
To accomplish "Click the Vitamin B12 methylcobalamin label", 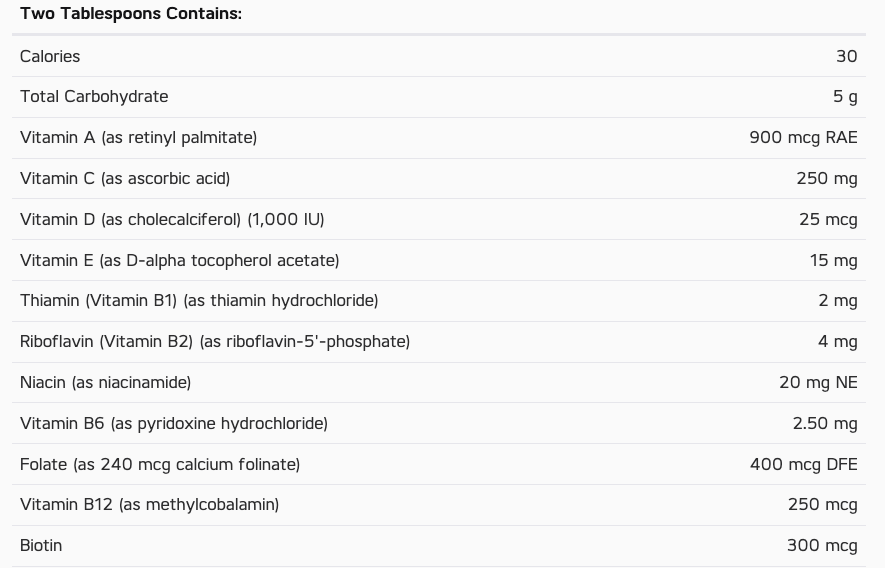I will 149,505.
